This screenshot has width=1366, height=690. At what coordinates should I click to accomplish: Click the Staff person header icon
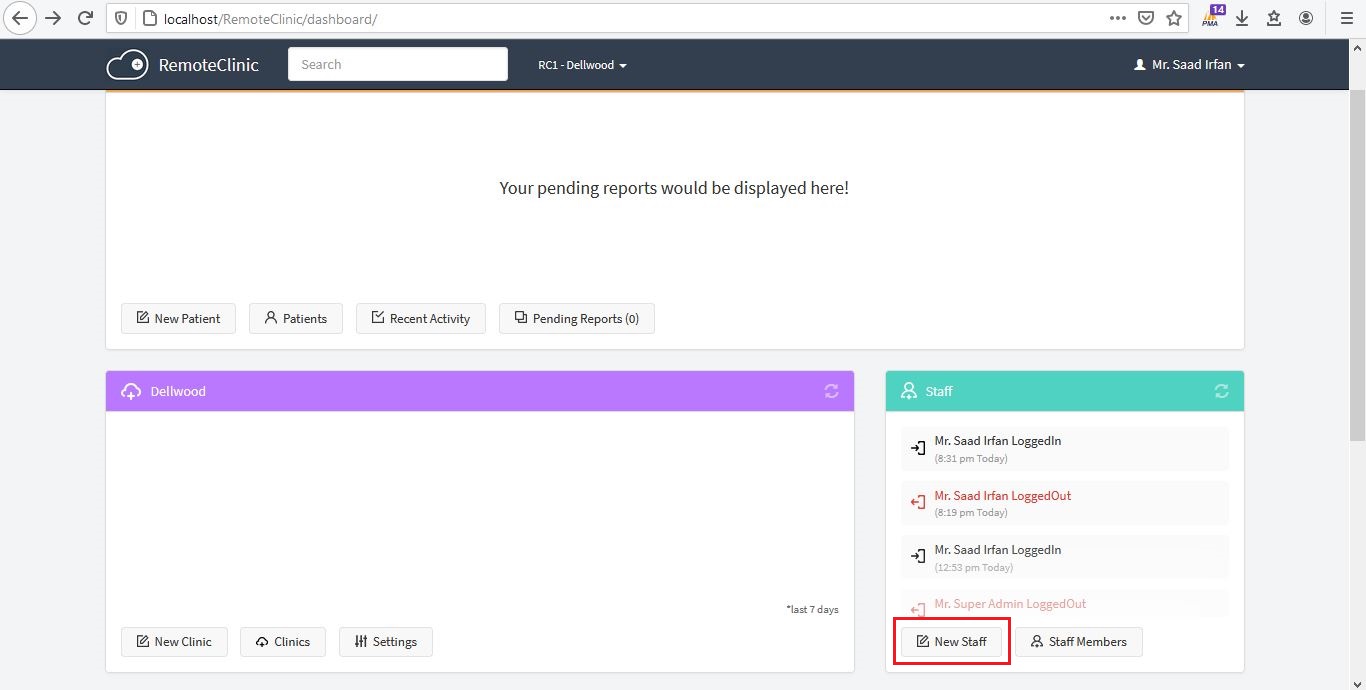pyautogui.click(x=909, y=391)
